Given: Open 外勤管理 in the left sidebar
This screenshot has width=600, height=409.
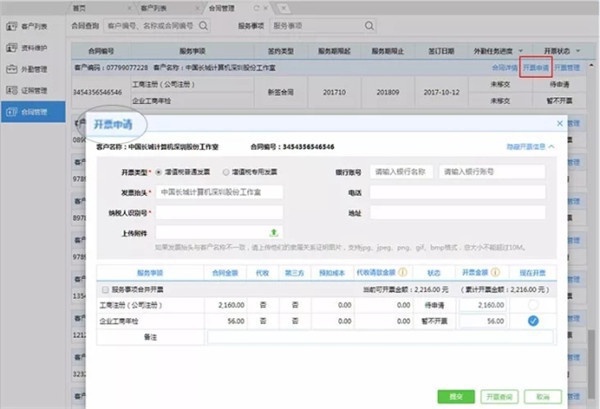Looking at the screenshot, I should (x=33, y=68).
